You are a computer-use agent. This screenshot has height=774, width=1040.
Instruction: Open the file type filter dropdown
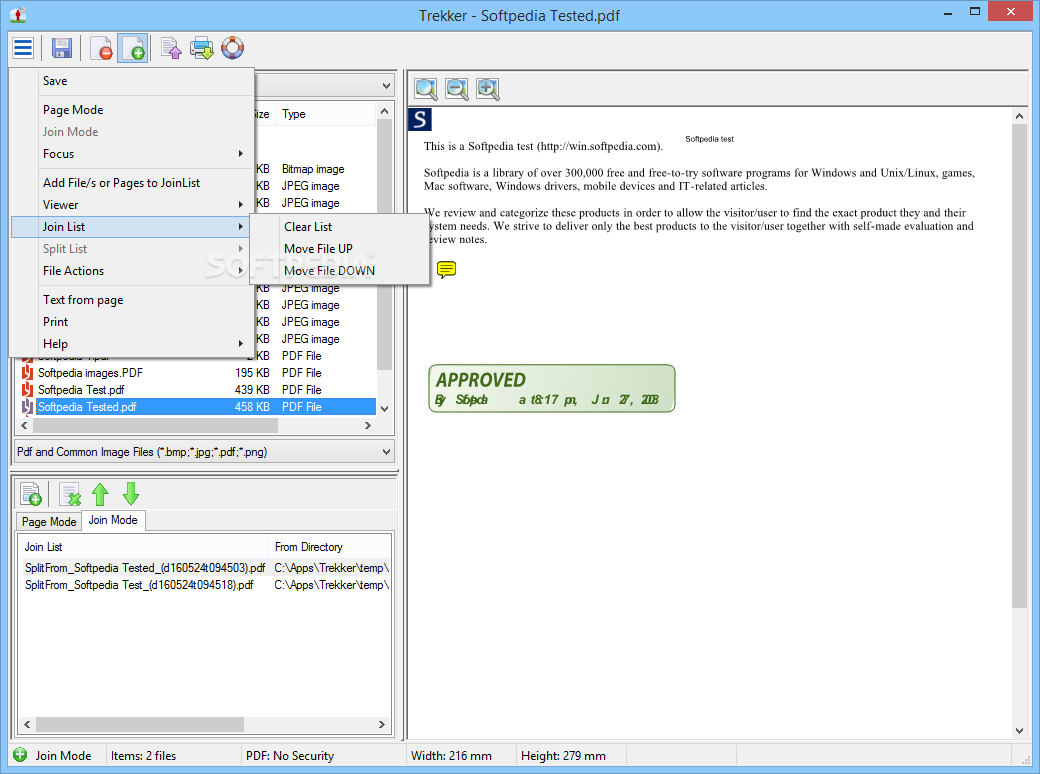204,452
